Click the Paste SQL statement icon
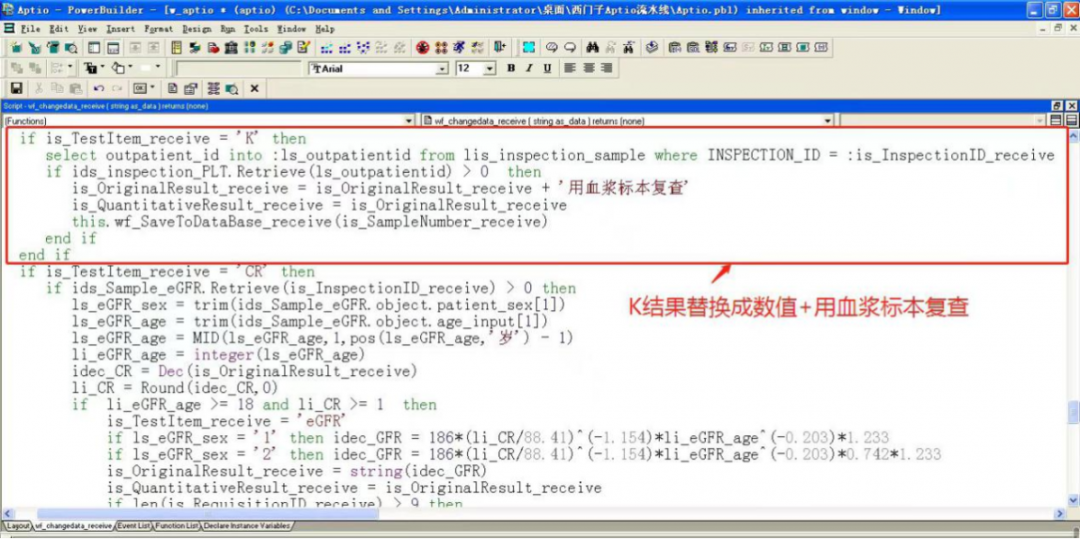 tap(693, 47)
